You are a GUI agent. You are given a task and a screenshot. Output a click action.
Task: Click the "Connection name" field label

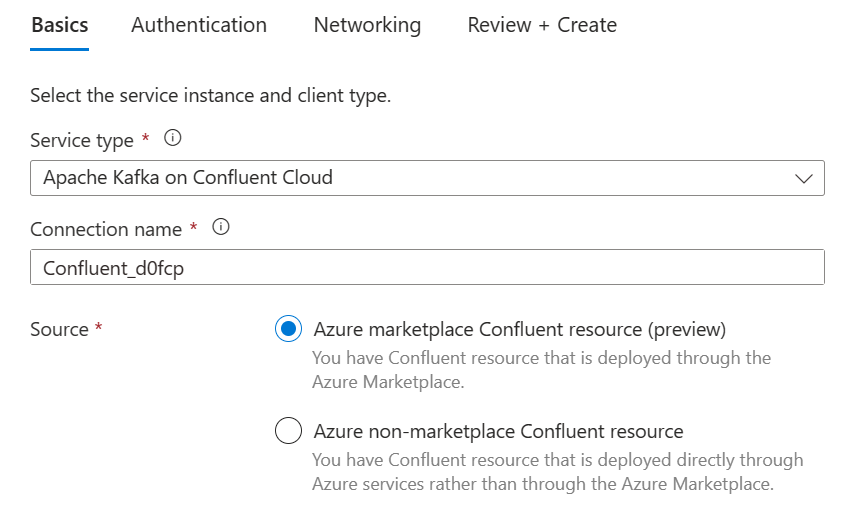pyautogui.click(x=106, y=229)
